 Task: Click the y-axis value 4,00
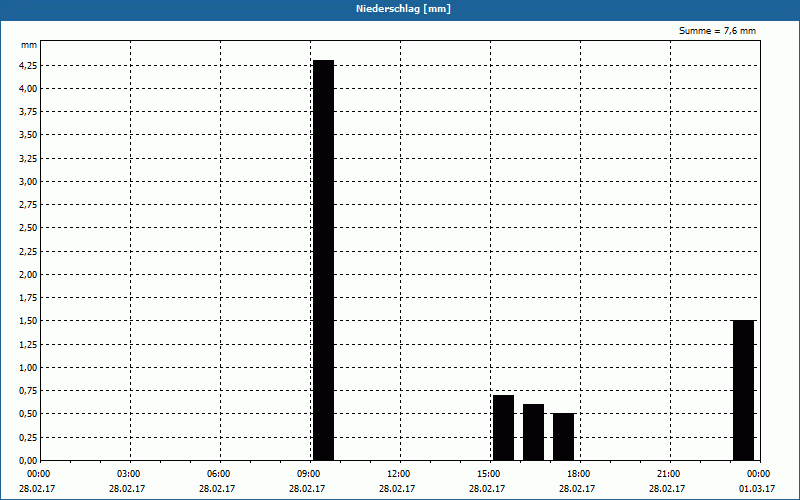coord(28,89)
